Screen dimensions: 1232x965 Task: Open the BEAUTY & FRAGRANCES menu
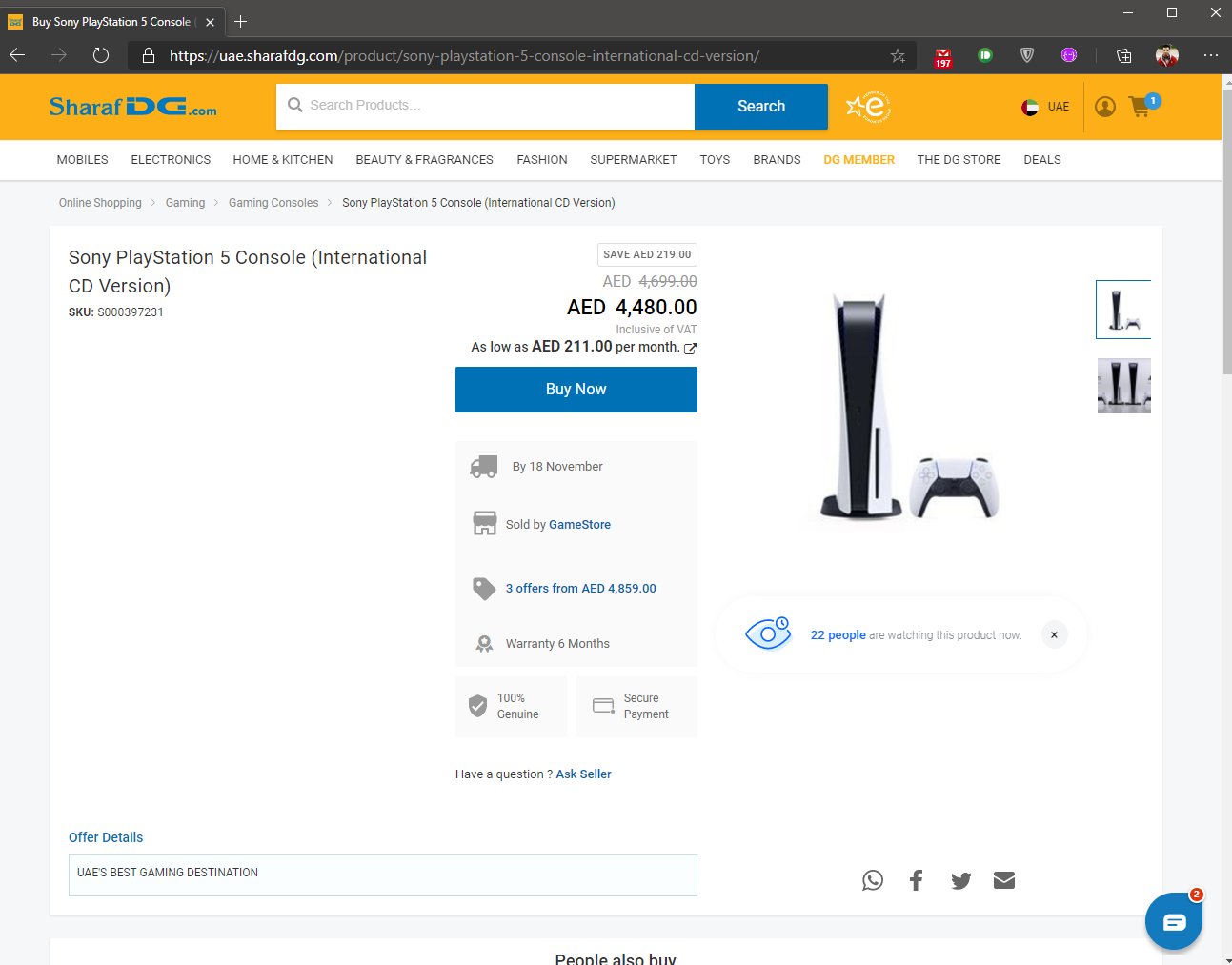tap(425, 160)
